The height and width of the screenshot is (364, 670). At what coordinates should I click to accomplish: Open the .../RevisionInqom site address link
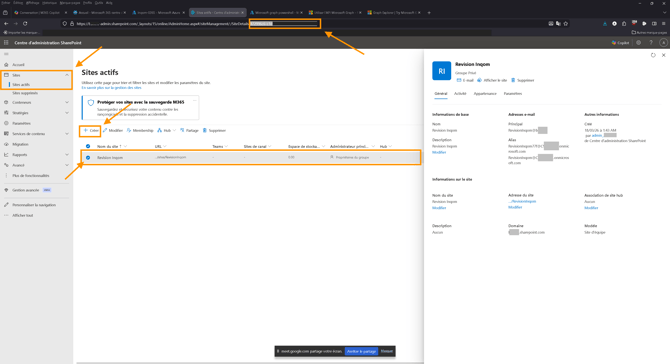point(522,201)
